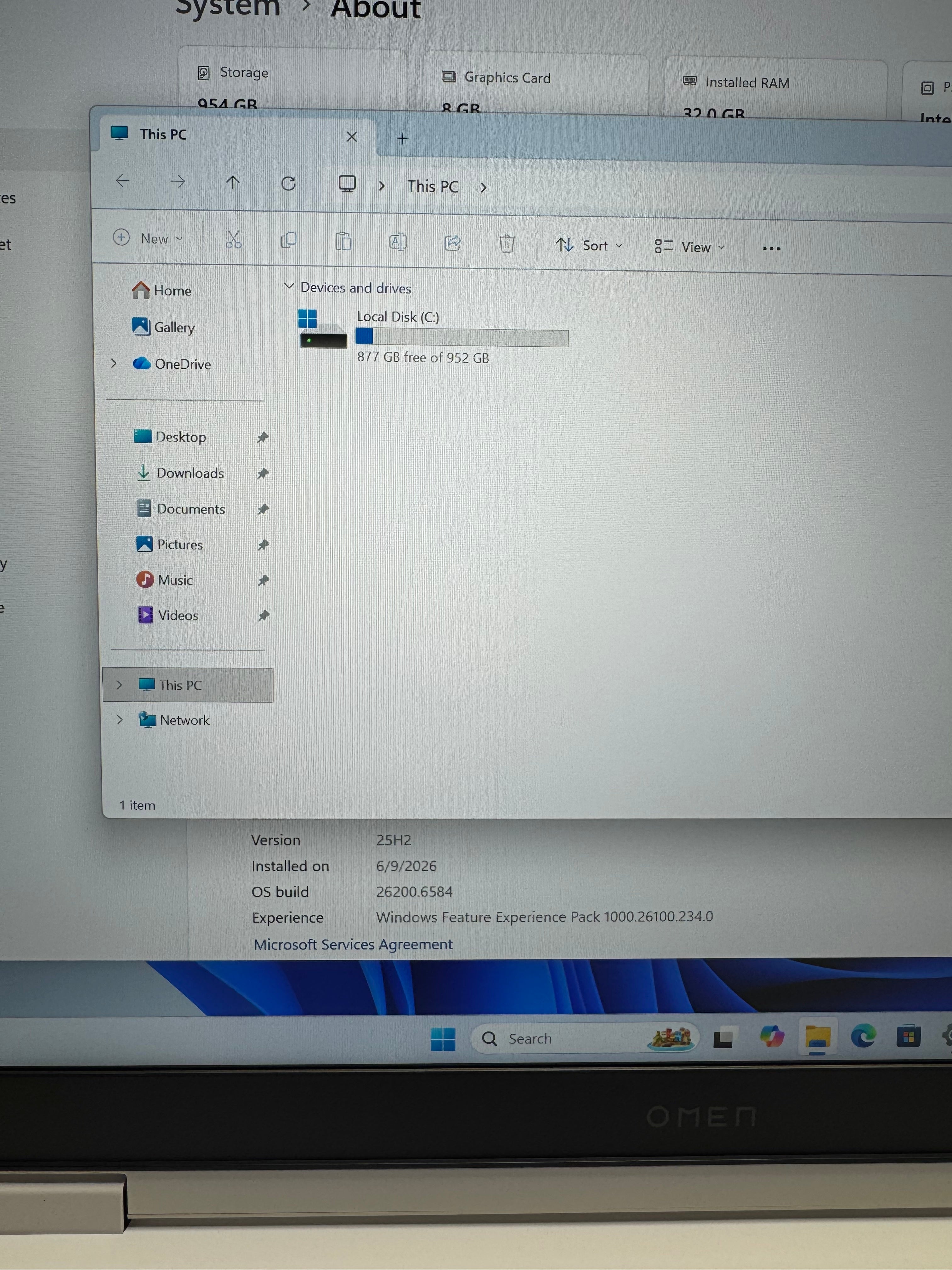This screenshot has height=1270, width=952.
Task: Open the pinned Pictures folder
Action: 170,544
